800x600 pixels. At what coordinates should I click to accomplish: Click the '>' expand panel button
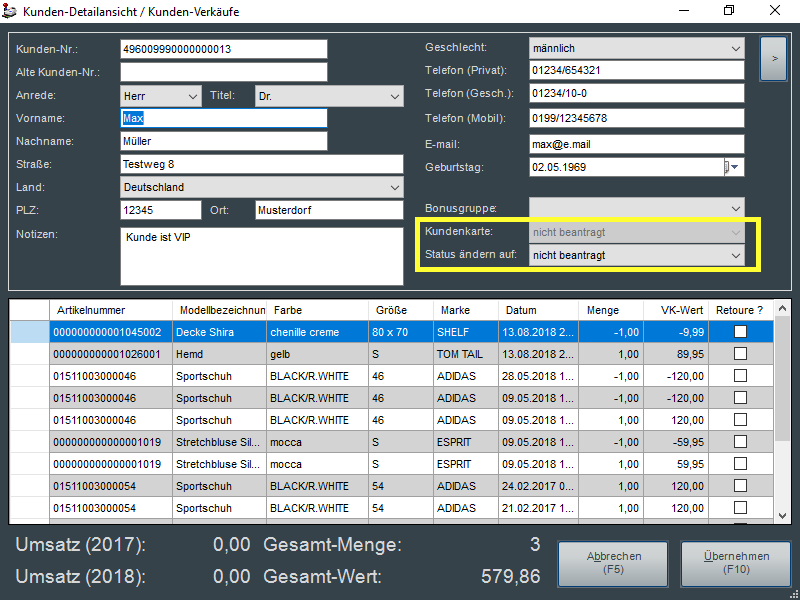(x=774, y=59)
